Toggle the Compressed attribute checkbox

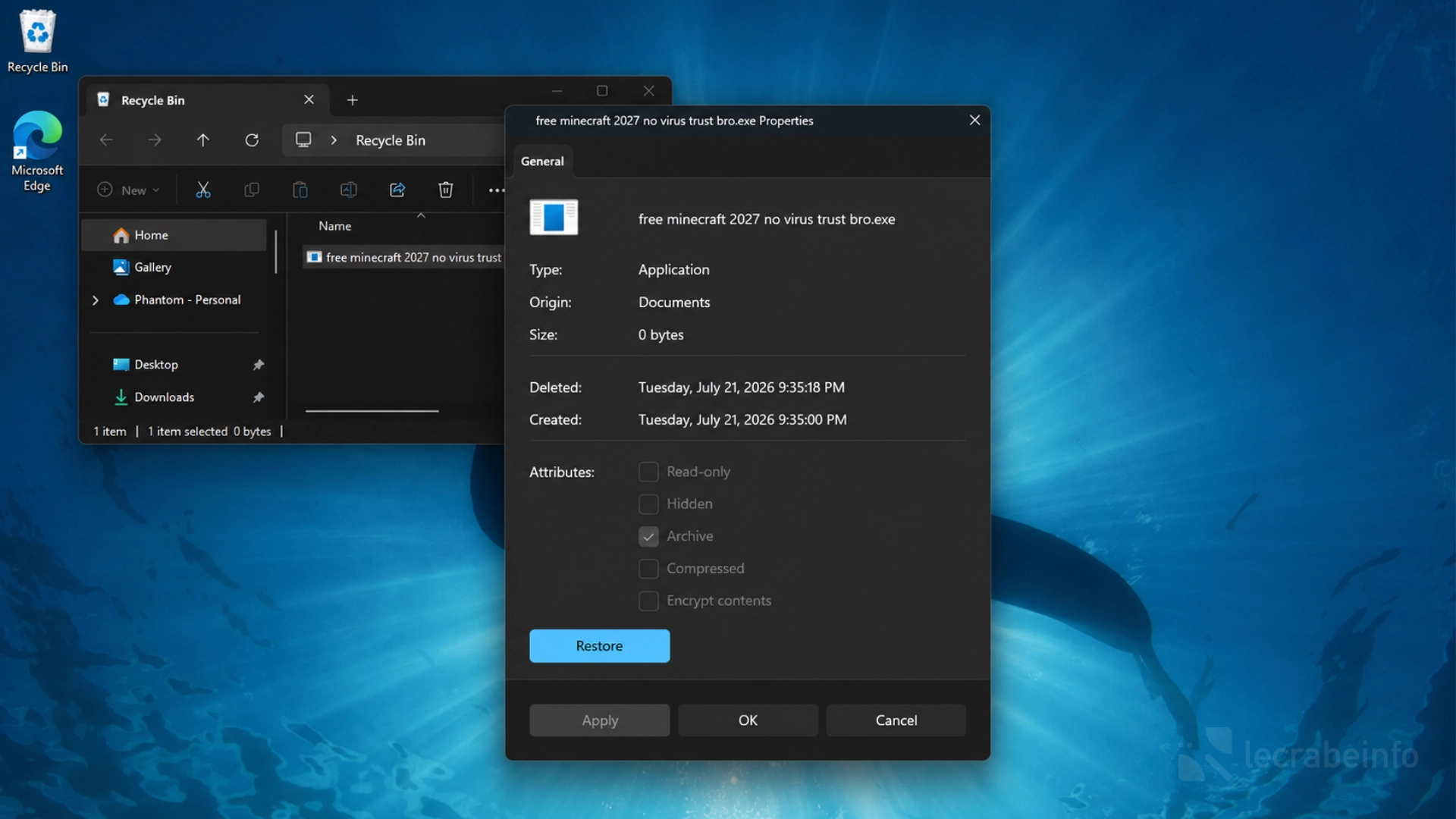(648, 569)
